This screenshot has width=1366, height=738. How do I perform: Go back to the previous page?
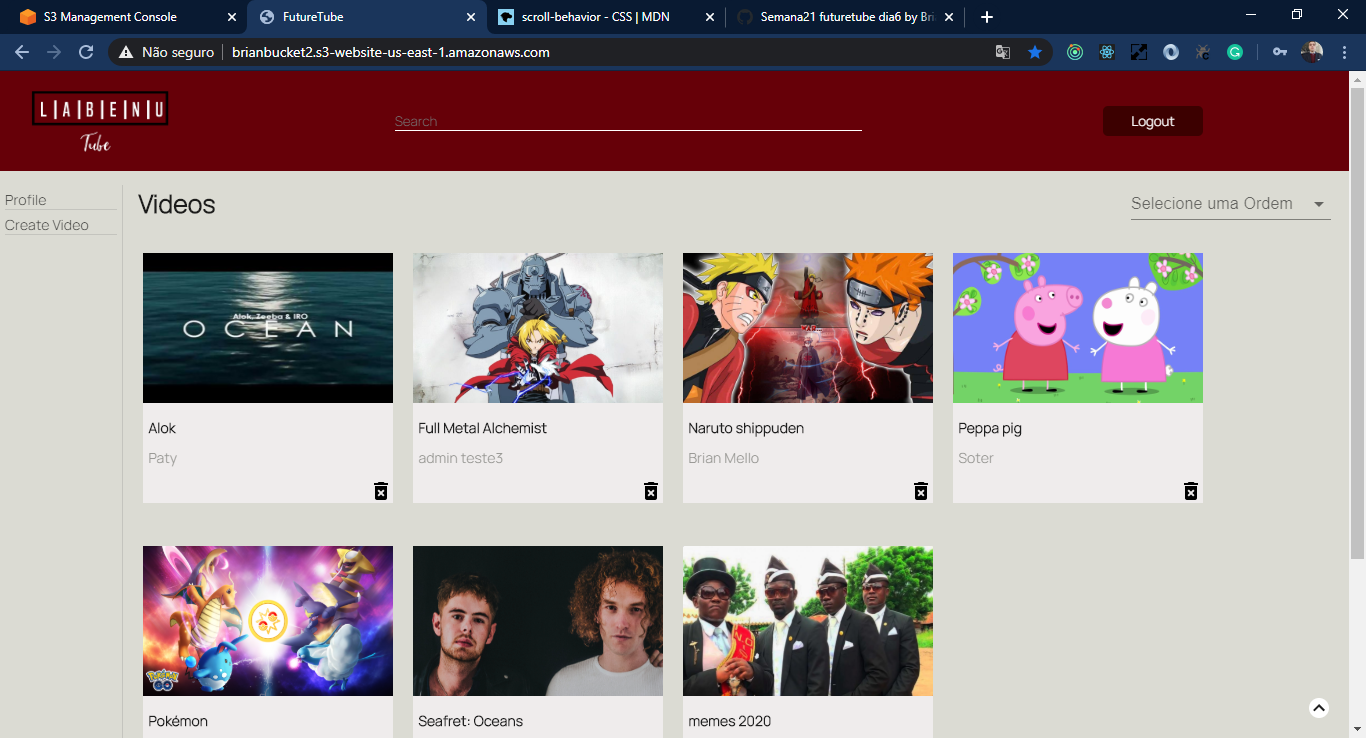tap(22, 52)
